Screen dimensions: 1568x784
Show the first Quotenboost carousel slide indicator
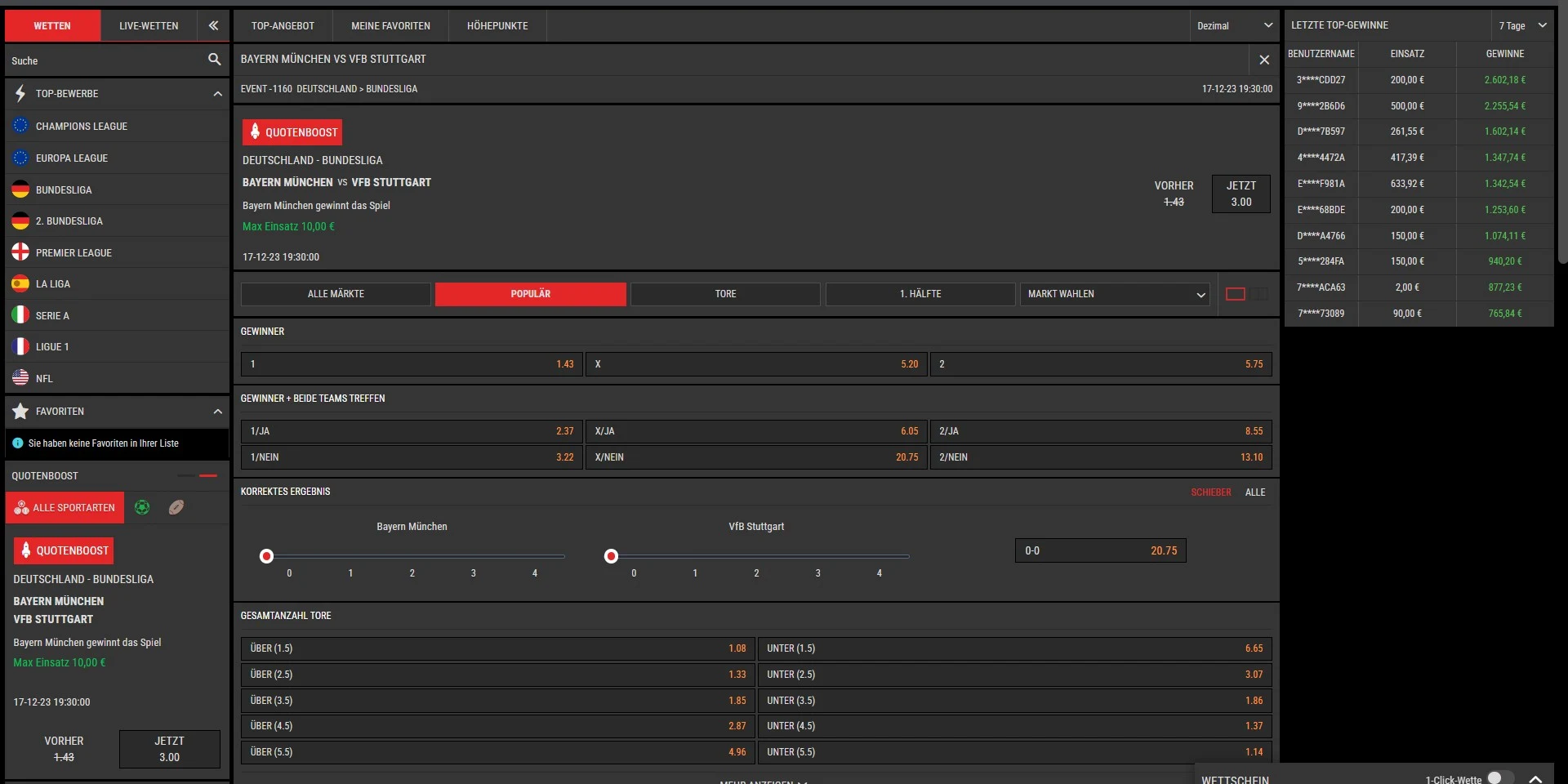pos(186,475)
